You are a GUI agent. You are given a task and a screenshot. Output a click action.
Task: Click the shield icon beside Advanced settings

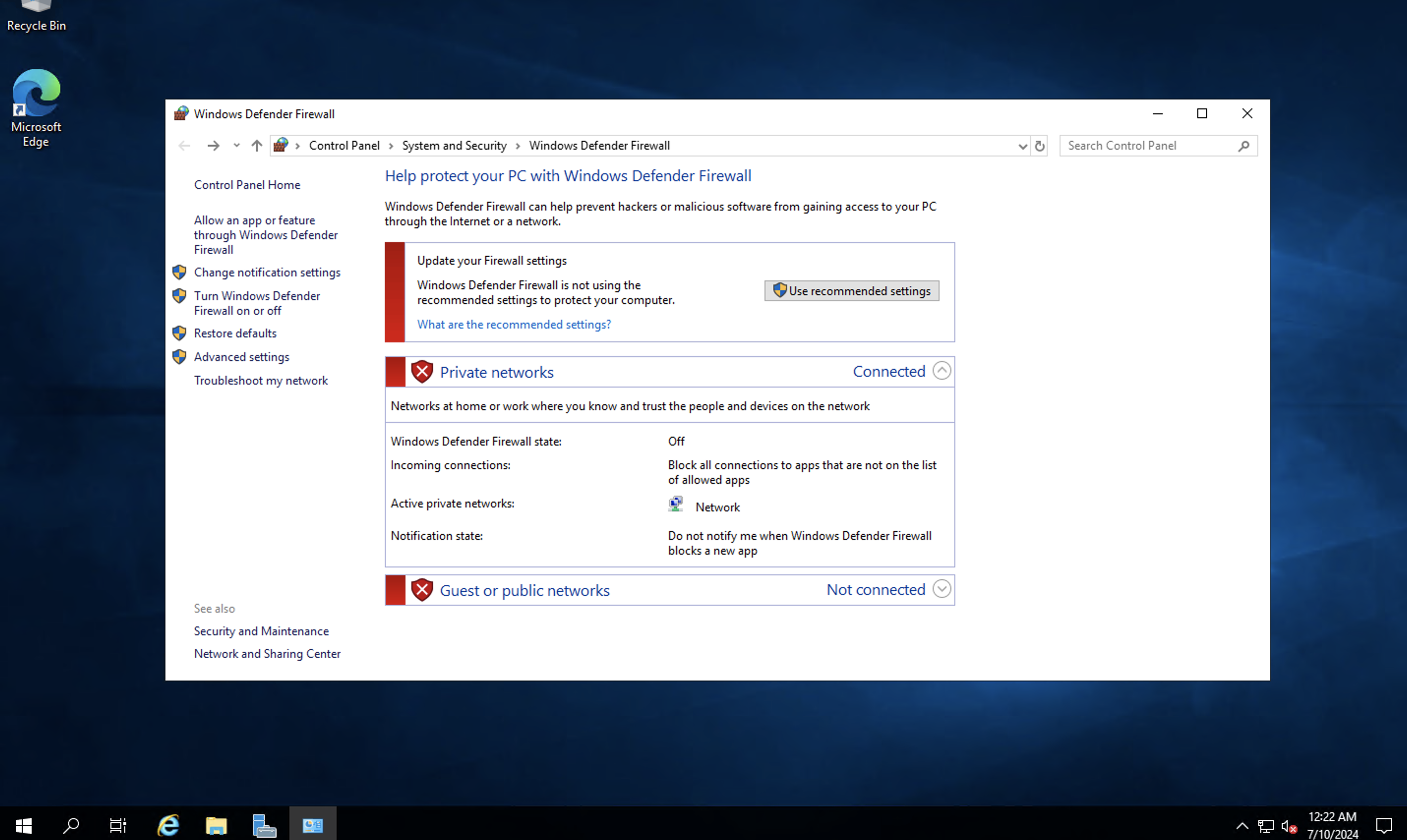tap(179, 357)
